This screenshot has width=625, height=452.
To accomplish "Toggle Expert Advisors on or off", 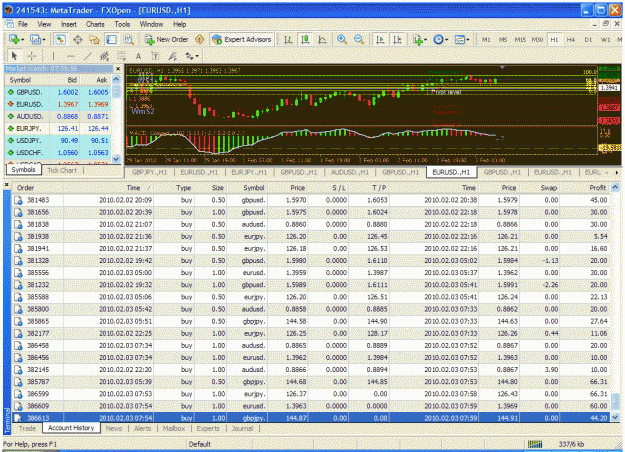I will pos(242,39).
